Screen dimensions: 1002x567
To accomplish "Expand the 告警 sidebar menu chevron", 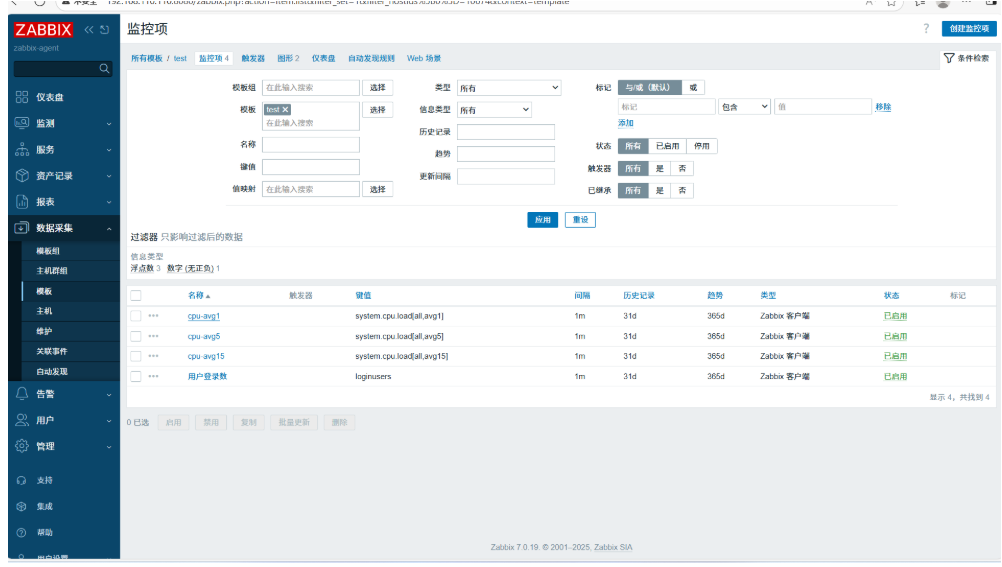I will pos(109,394).
